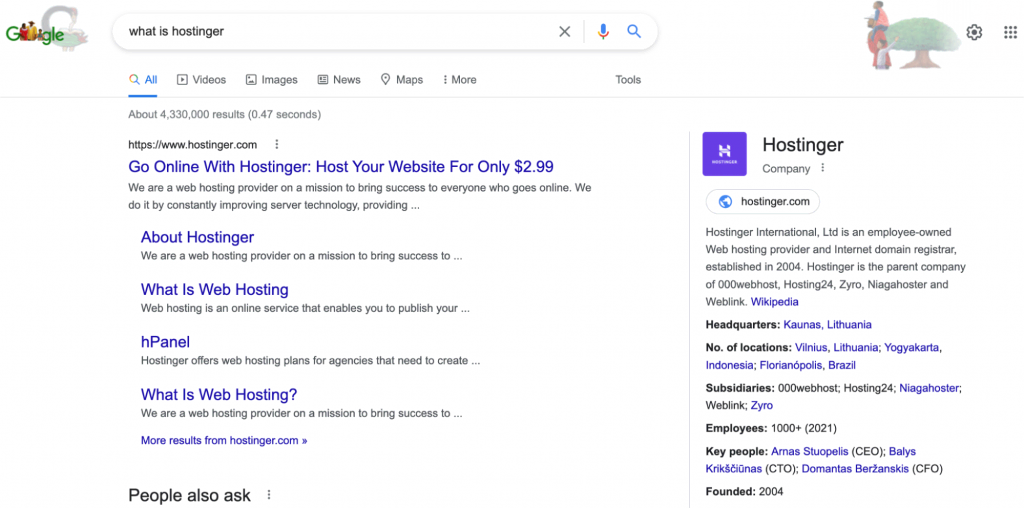Expand More results from hostinger.com
1024x508 pixels.
pos(224,440)
